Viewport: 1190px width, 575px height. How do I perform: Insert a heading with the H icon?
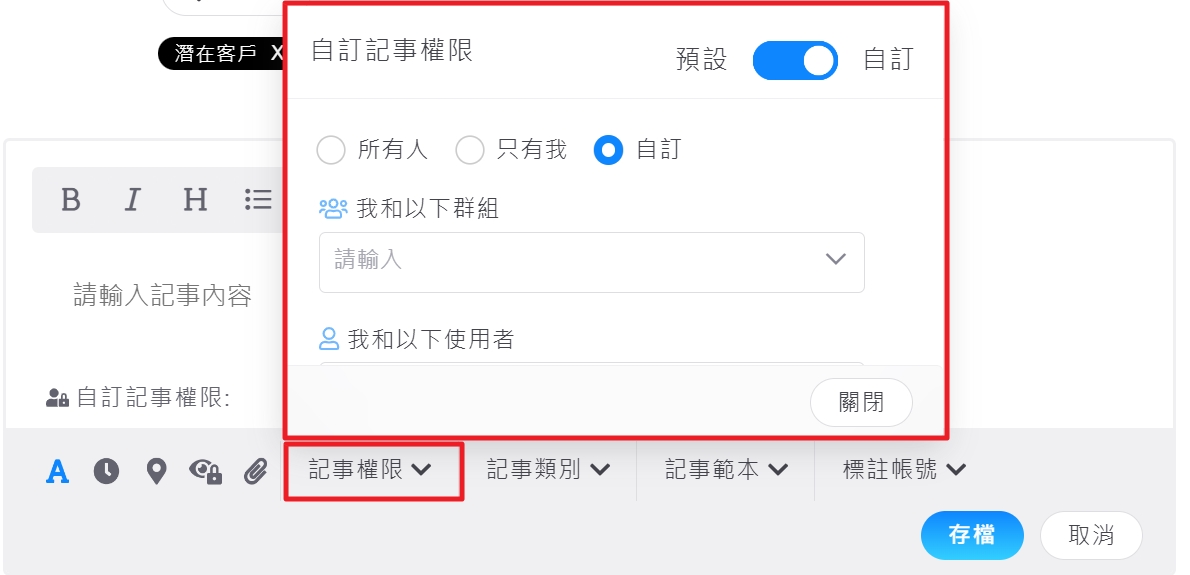coord(195,200)
